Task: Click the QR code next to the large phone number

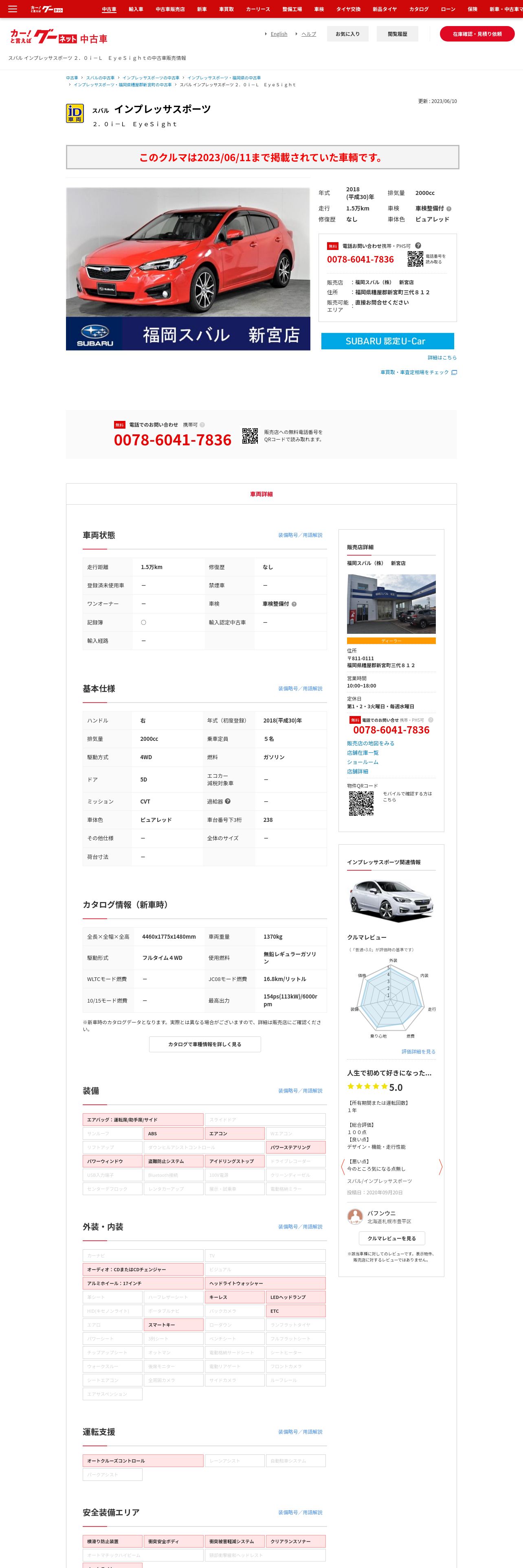Action: 250,436
